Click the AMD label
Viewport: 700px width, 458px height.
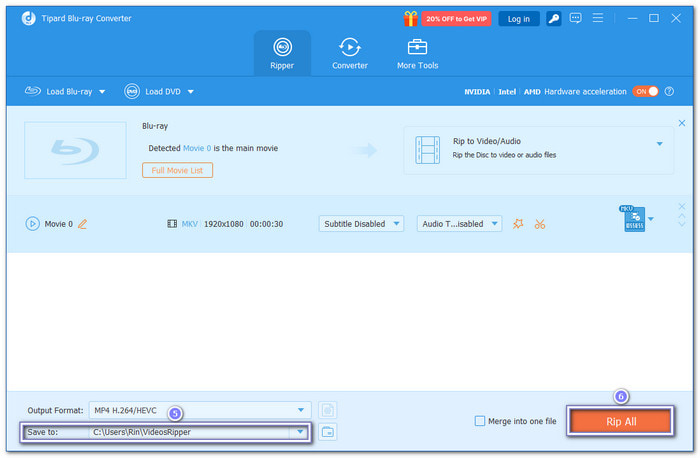coord(532,92)
